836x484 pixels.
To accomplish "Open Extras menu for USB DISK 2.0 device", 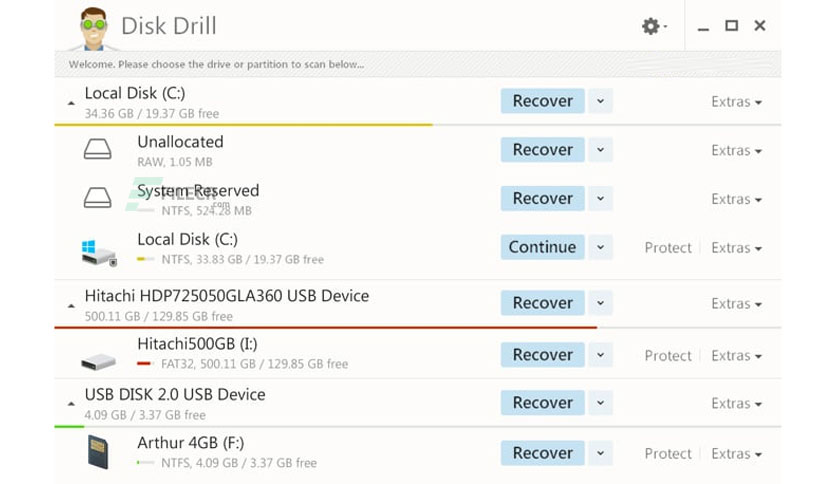I will point(736,404).
